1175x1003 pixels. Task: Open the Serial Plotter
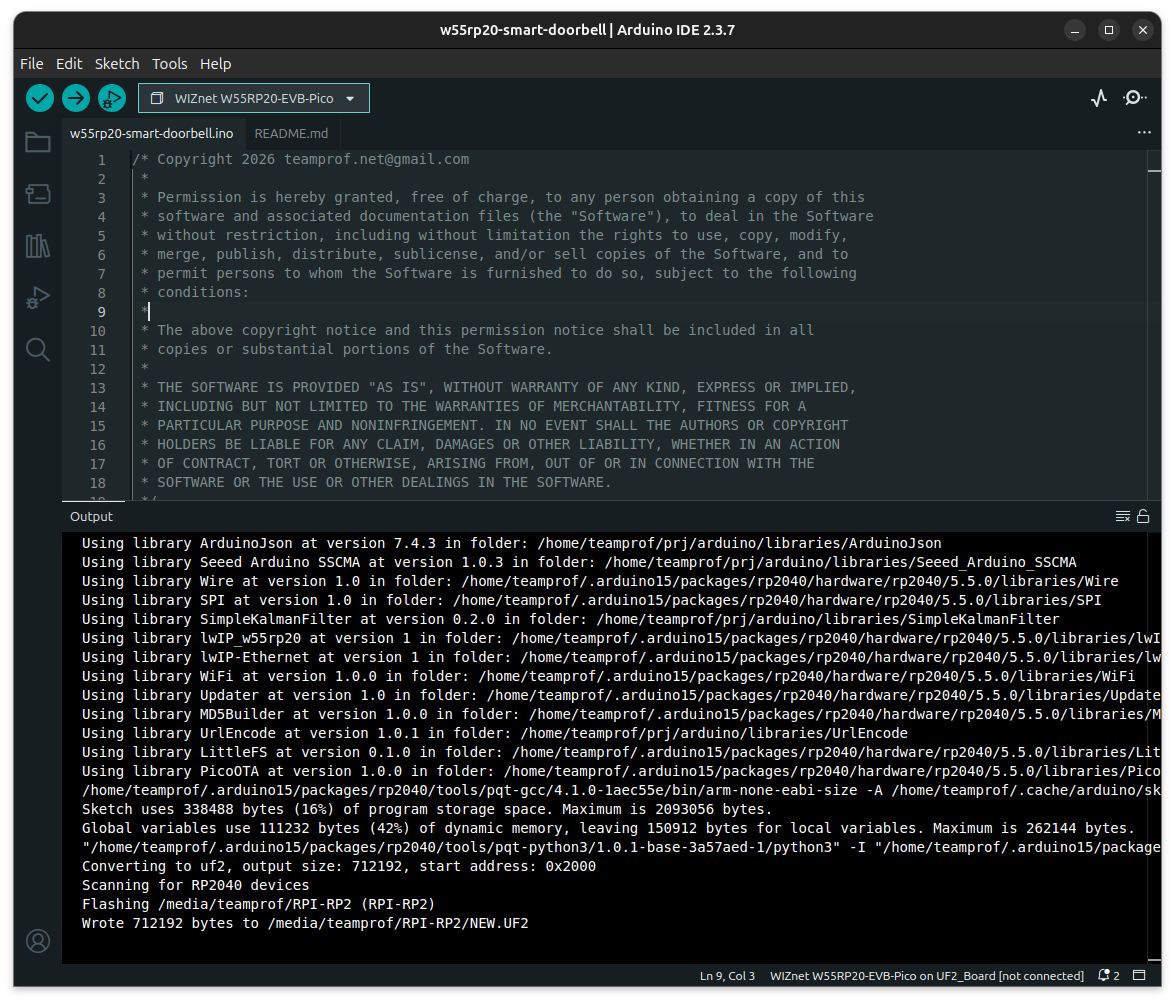(1099, 98)
